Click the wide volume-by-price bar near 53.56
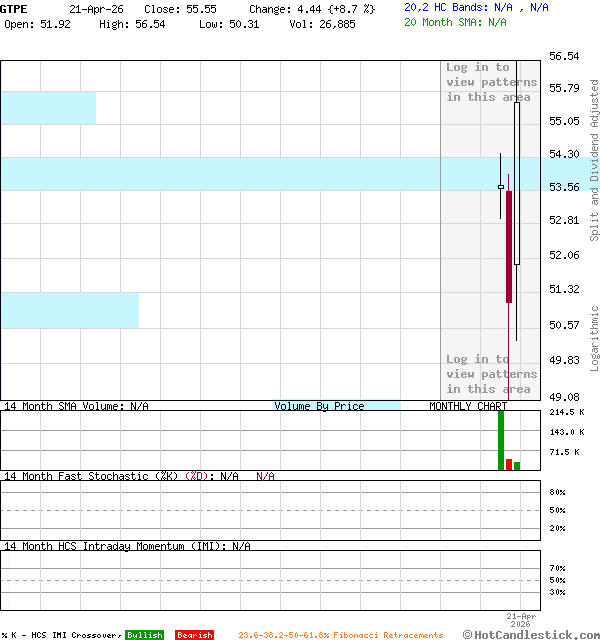Screen dimensions: 600x640 coord(220,174)
